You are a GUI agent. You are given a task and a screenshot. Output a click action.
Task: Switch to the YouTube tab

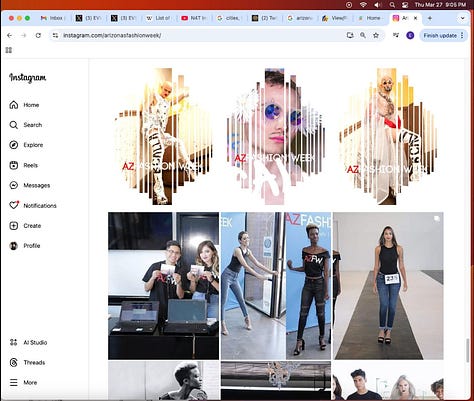click(x=194, y=18)
